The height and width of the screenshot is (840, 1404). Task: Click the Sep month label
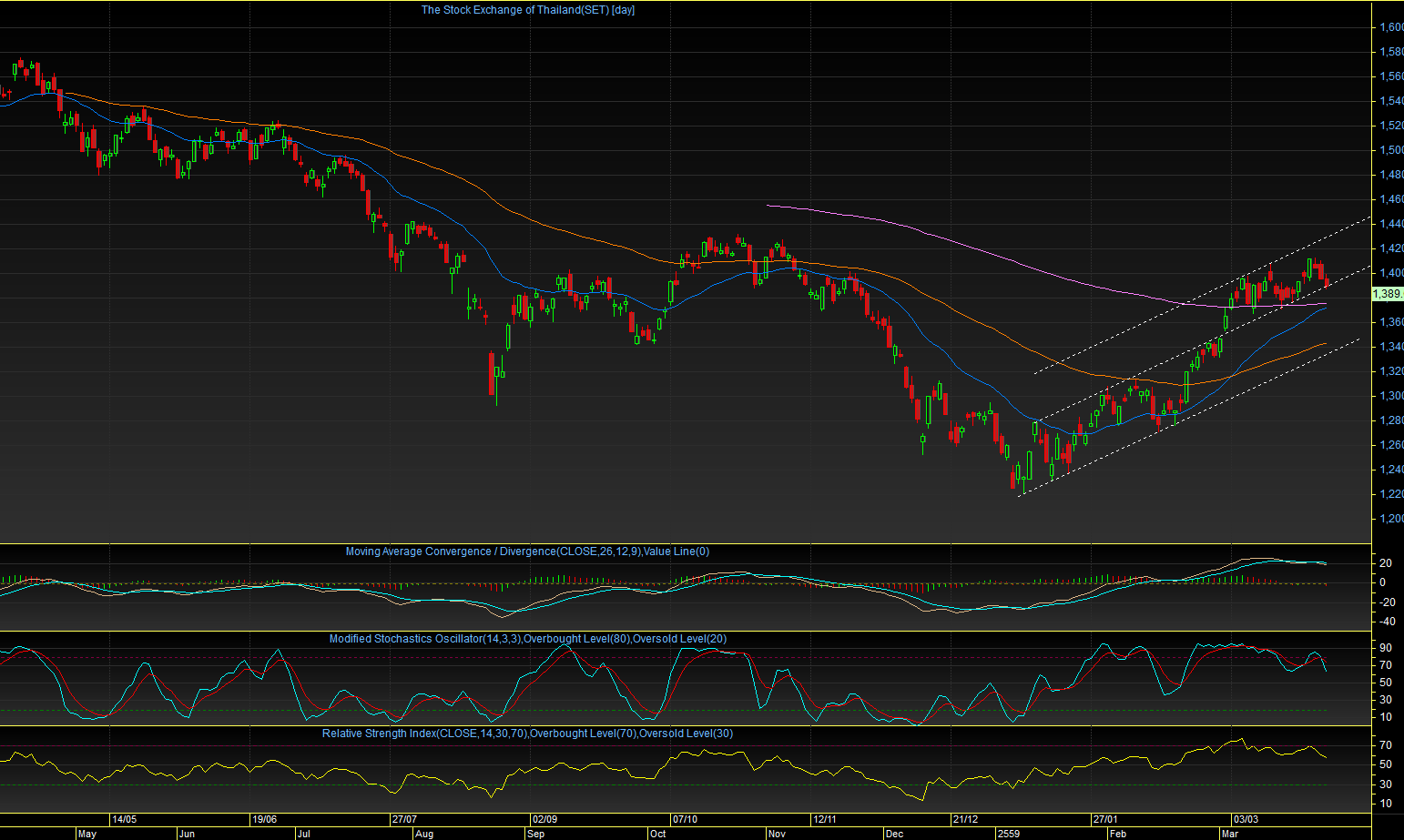(x=536, y=834)
